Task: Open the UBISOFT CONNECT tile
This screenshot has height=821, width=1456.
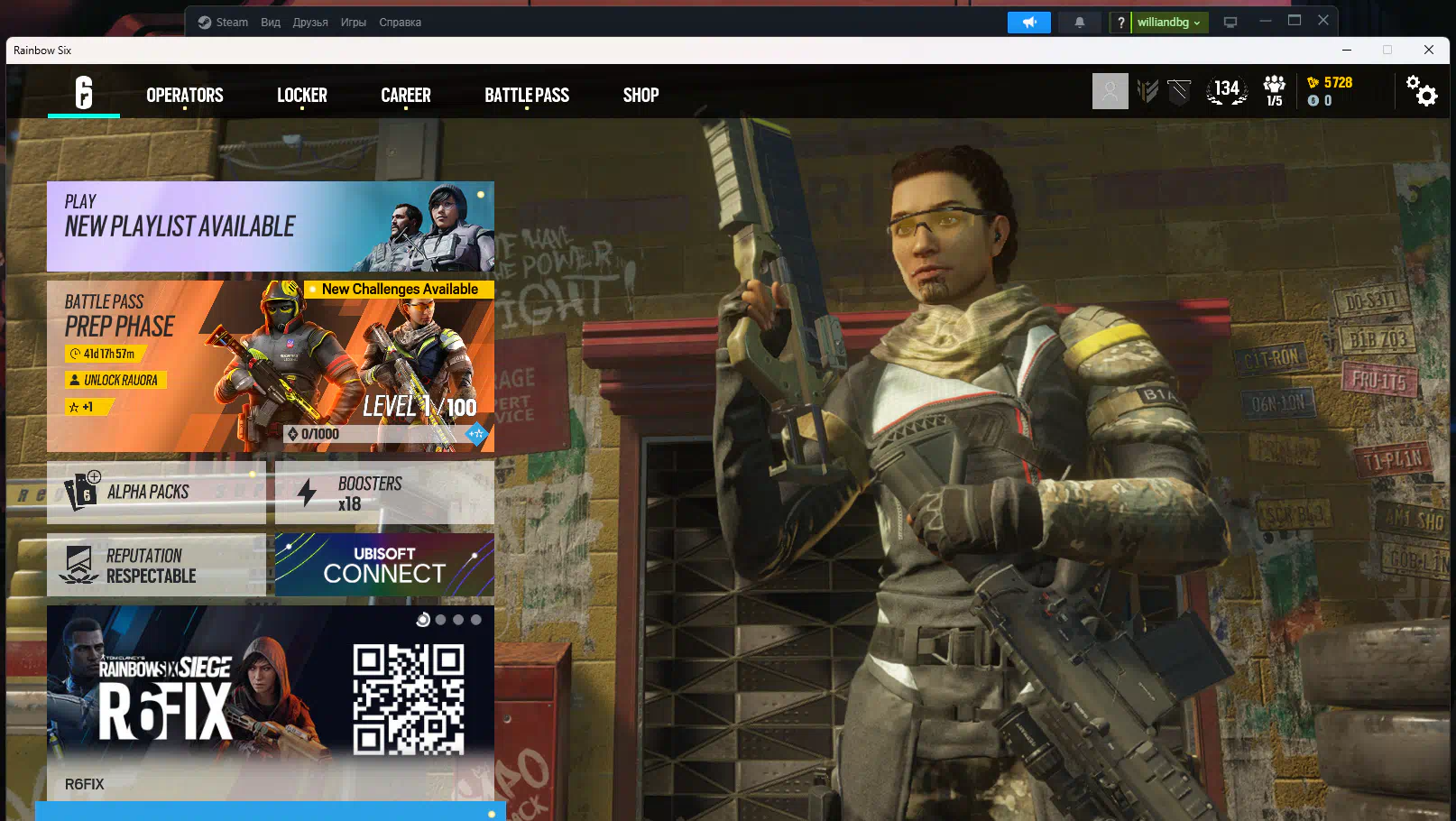Action: pyautogui.click(x=384, y=565)
